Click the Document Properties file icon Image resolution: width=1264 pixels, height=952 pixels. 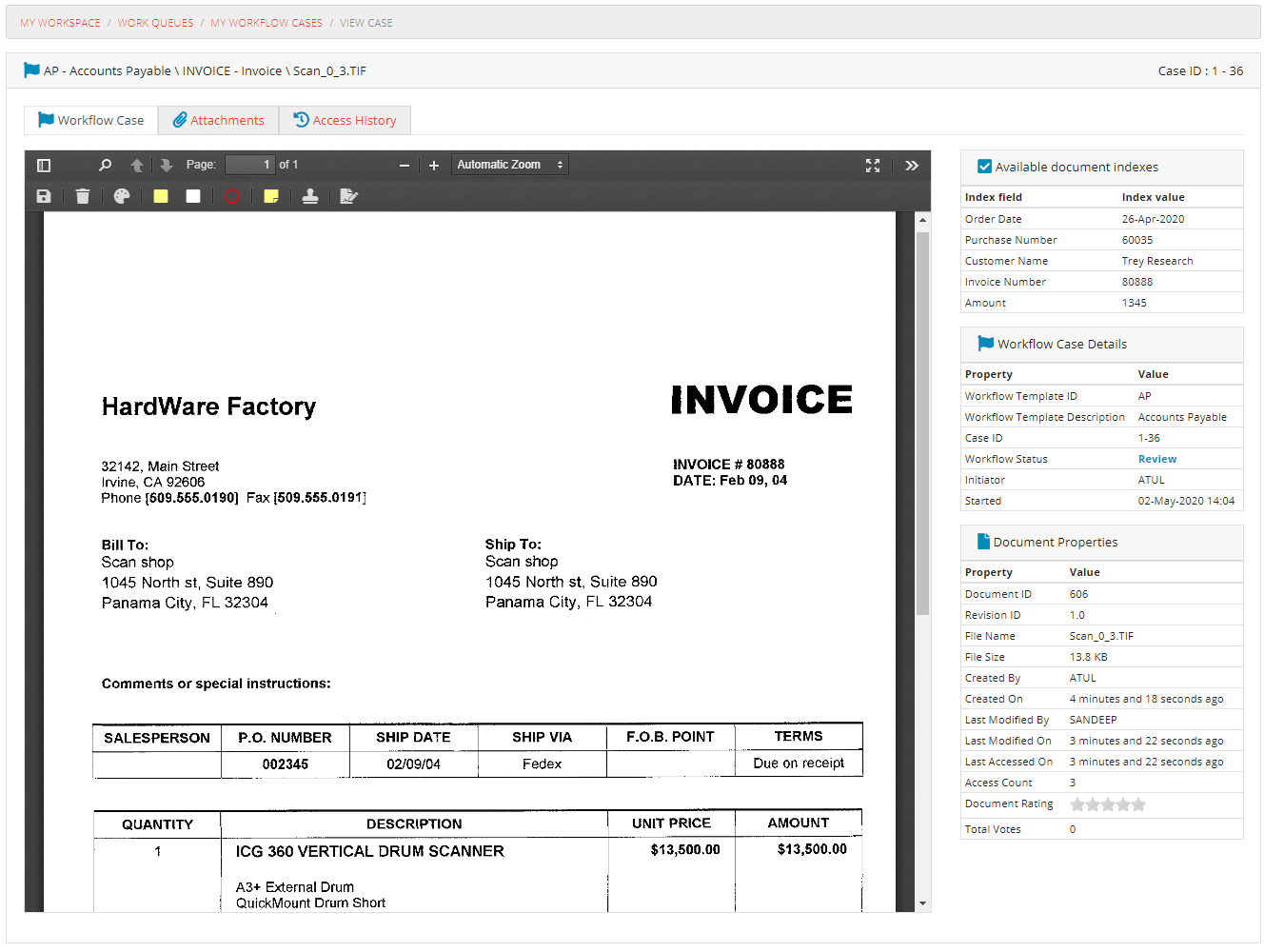pyautogui.click(x=983, y=541)
